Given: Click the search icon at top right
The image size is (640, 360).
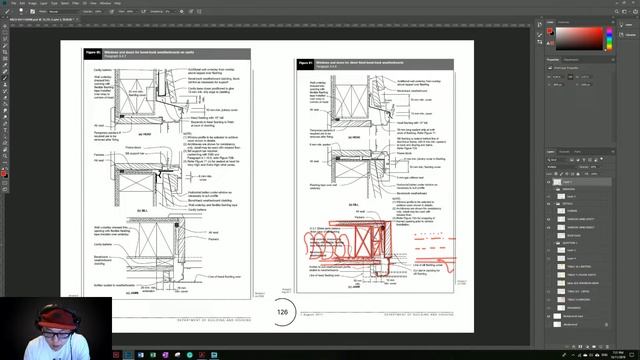Looking at the screenshot, I should coord(617,12).
